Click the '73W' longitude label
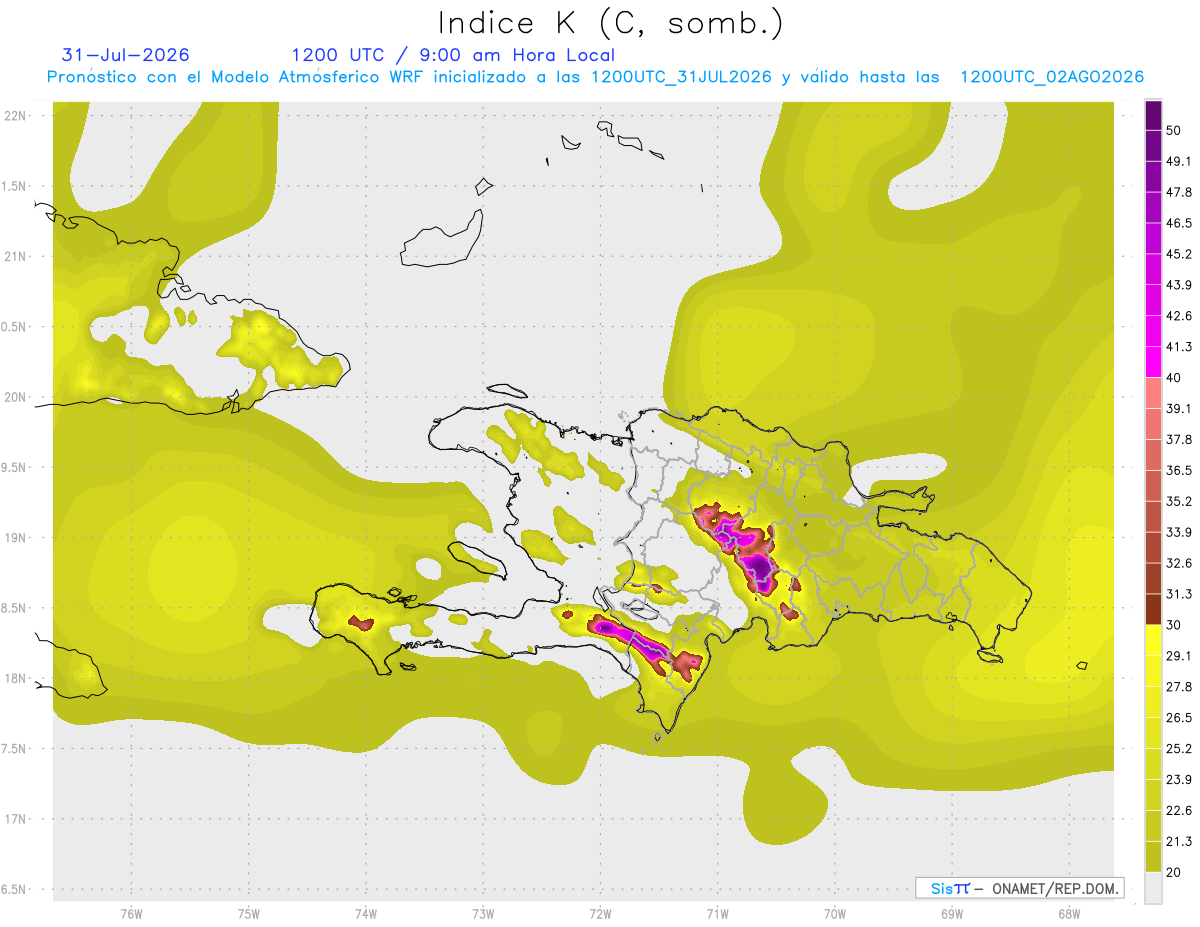1200x927 pixels. coord(483,914)
